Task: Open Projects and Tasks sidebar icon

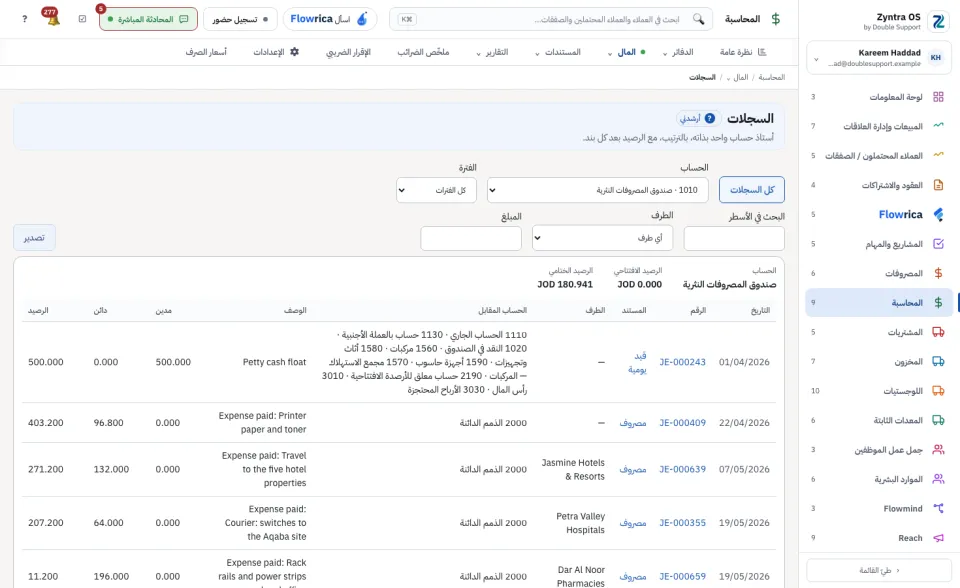Action: 938,244
